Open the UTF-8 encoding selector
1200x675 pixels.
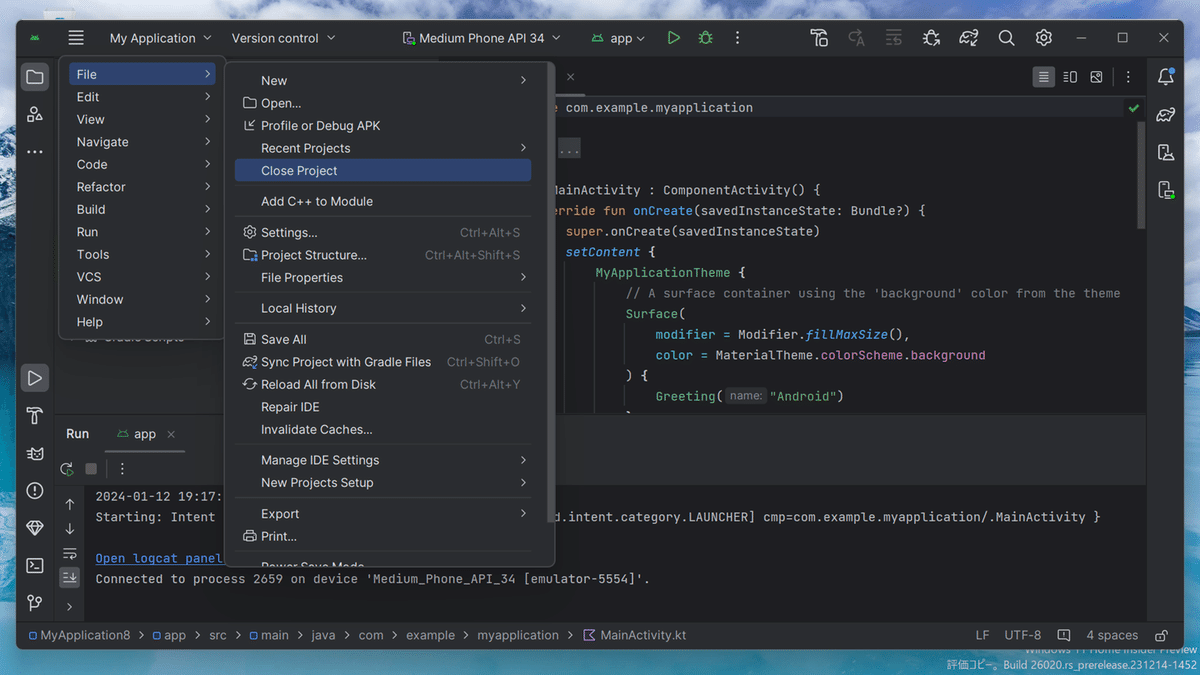pyautogui.click(x=1022, y=635)
